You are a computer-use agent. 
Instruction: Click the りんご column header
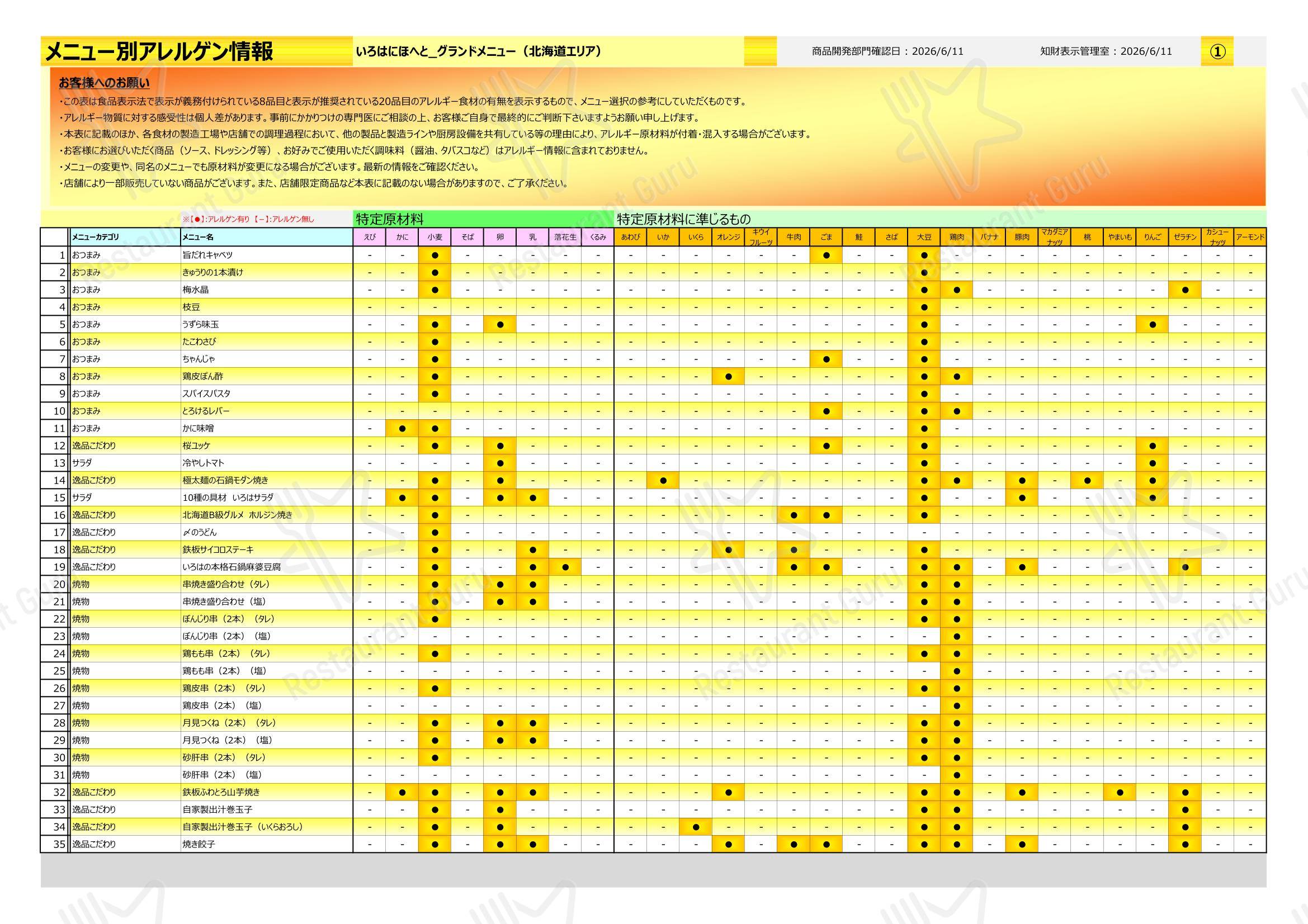[1153, 238]
